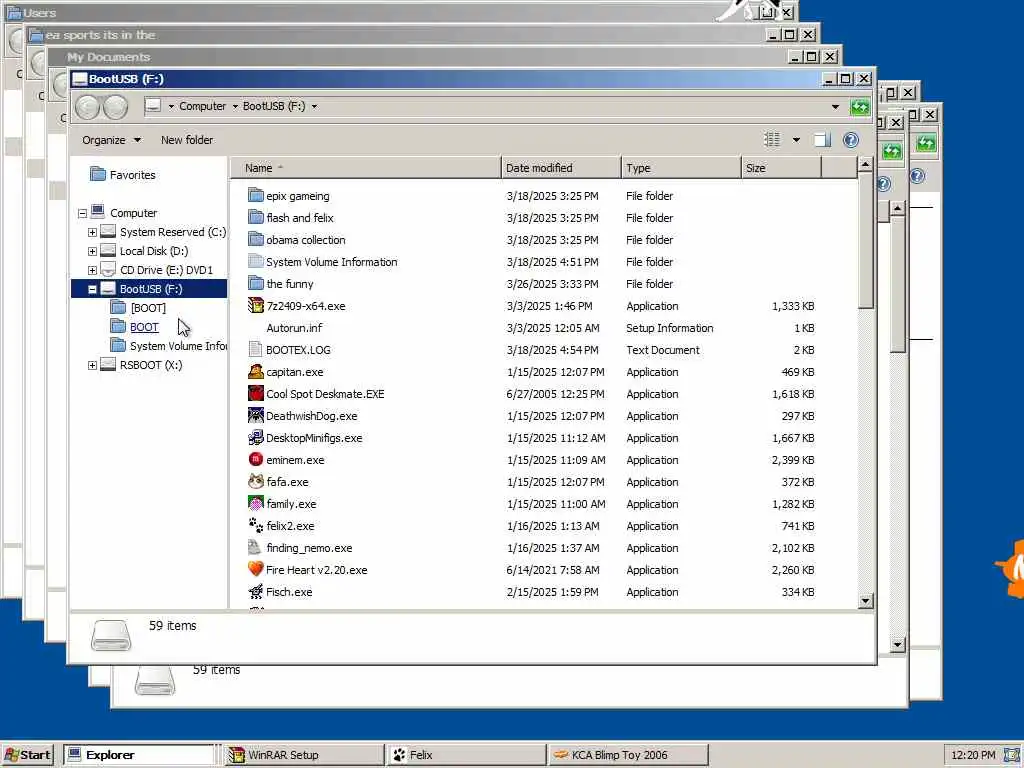The image size is (1024, 768).
Task: Expand the RSBOOT (X:) tree node
Action: pos(92,366)
